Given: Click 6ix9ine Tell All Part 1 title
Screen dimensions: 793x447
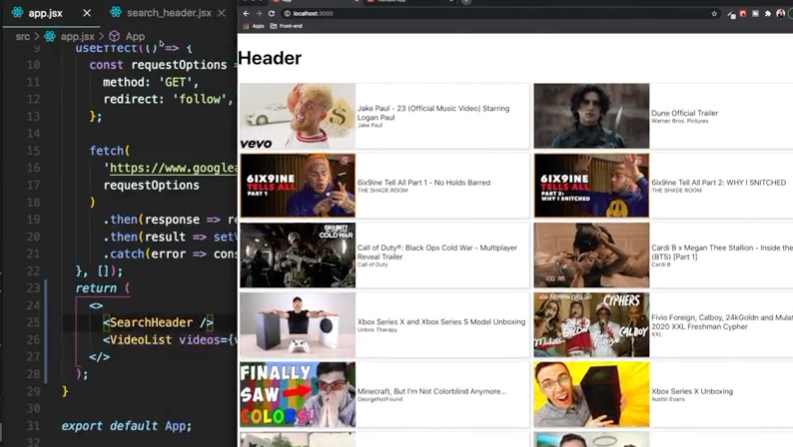Looking at the screenshot, I should [x=424, y=183].
